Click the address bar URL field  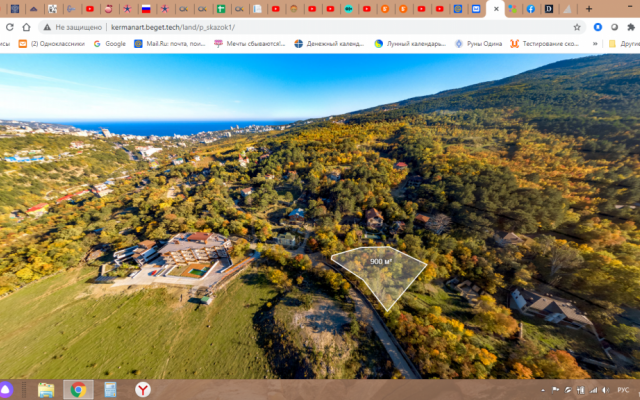310,27
